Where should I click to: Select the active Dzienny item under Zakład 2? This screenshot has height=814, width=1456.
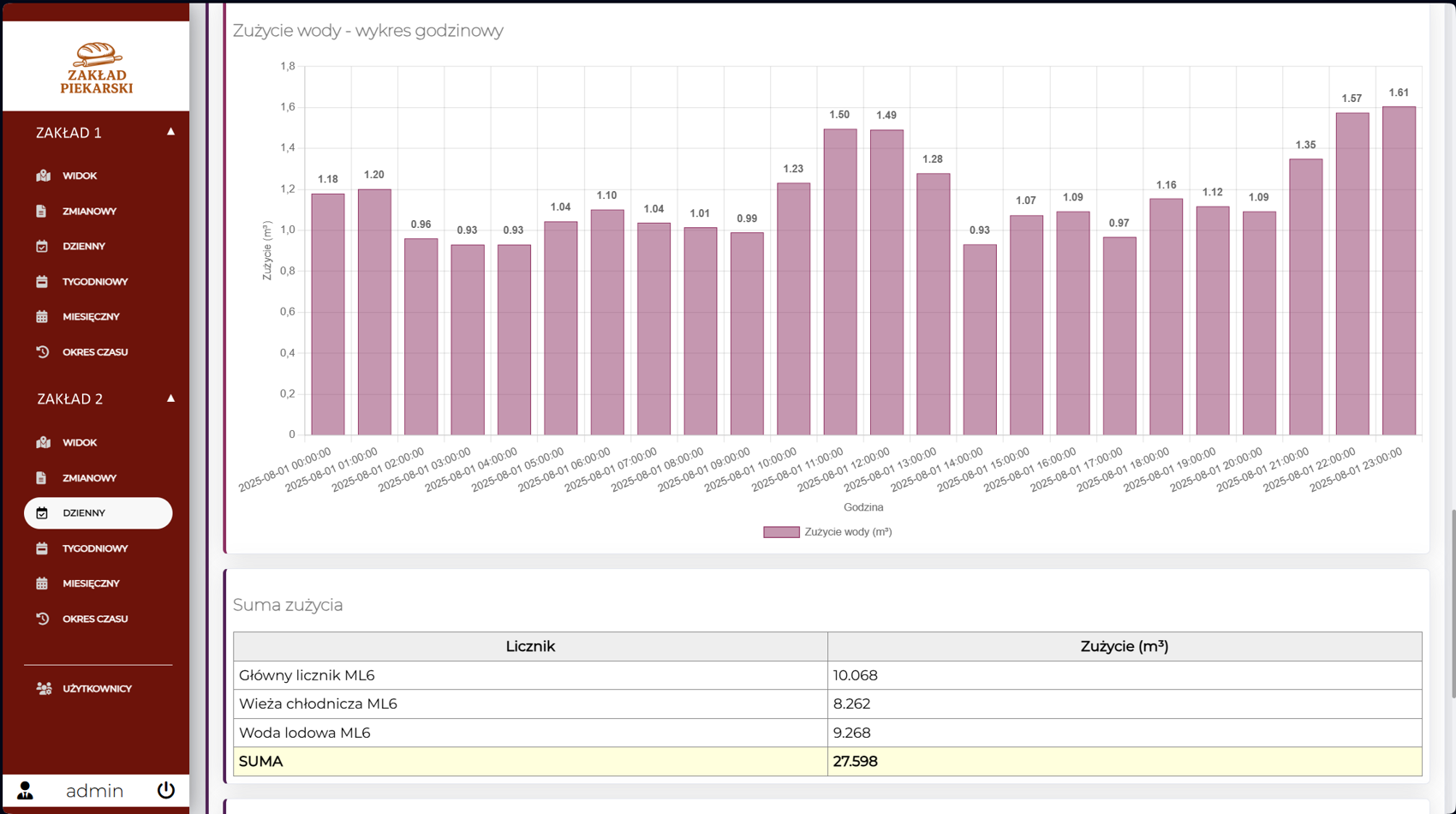98,513
